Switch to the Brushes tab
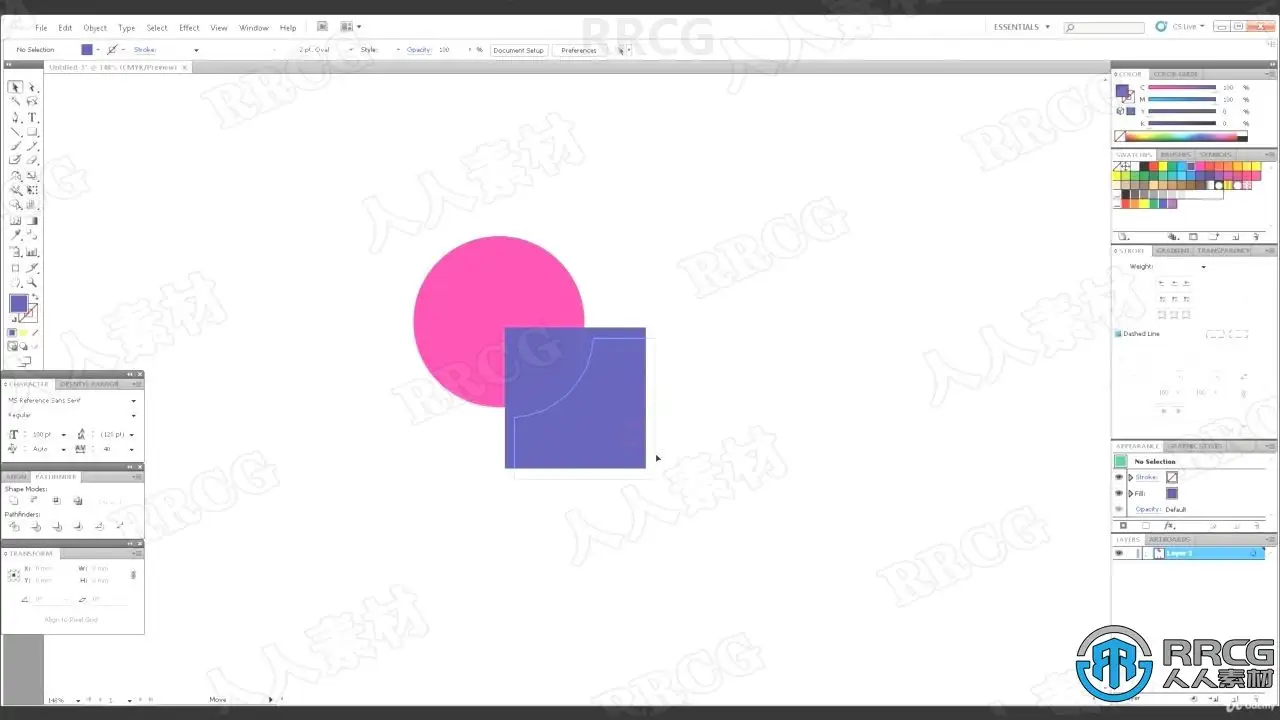The width and height of the screenshot is (1280, 720). 1176,155
